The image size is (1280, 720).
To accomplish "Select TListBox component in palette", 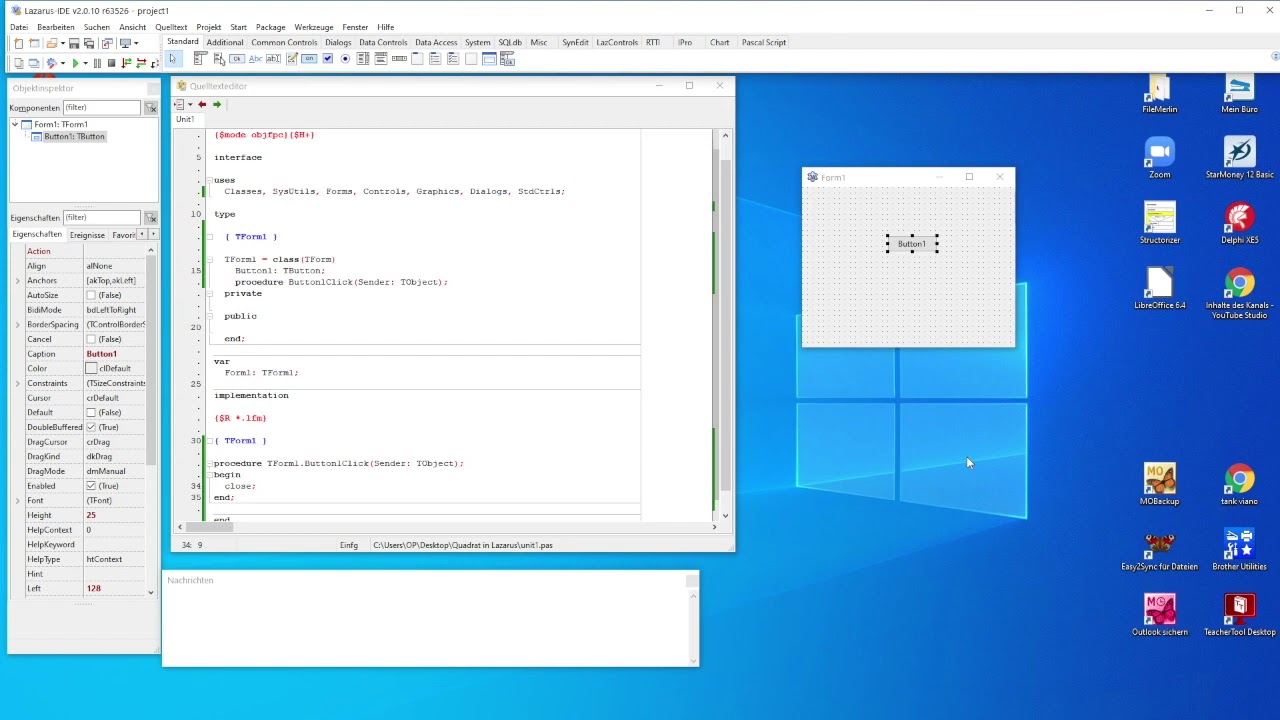I will pyautogui.click(x=363, y=59).
